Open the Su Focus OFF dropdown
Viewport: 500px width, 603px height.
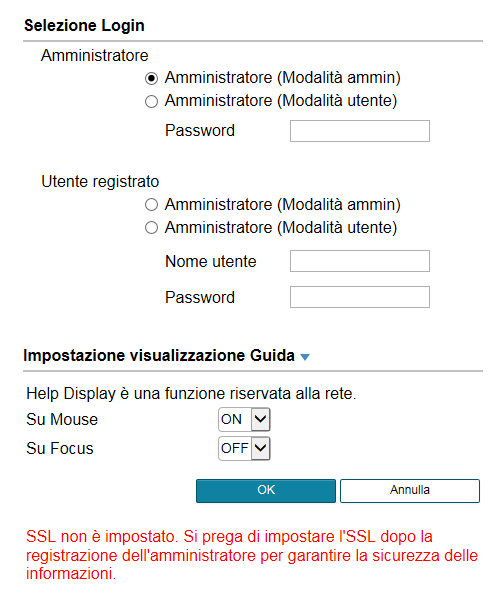[x=244, y=448]
